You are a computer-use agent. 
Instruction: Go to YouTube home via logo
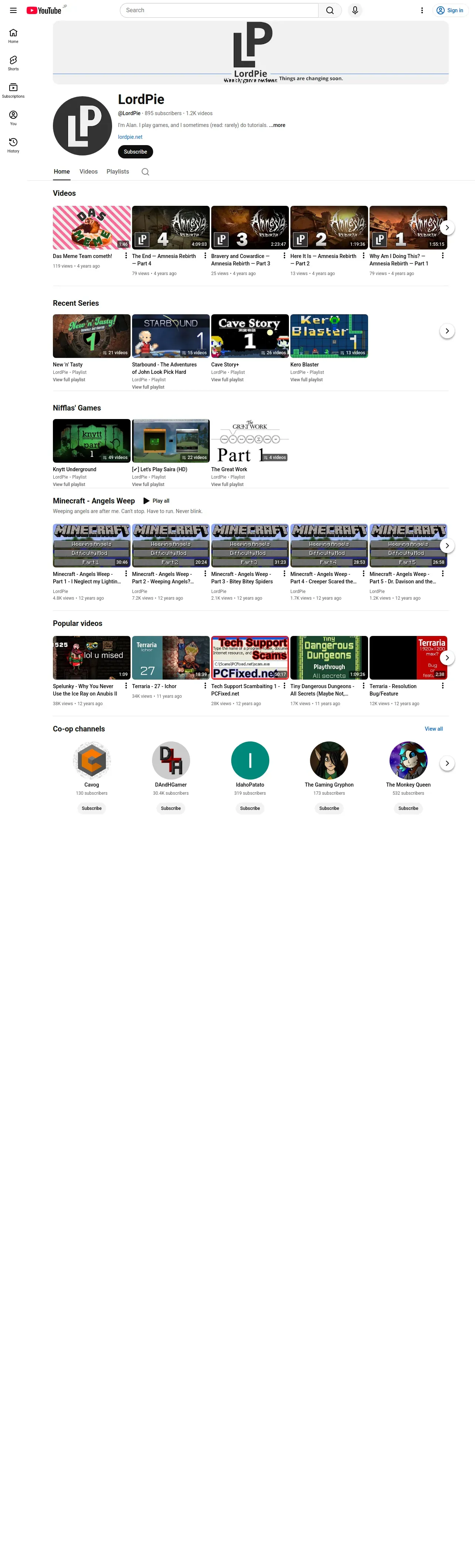coord(44,10)
